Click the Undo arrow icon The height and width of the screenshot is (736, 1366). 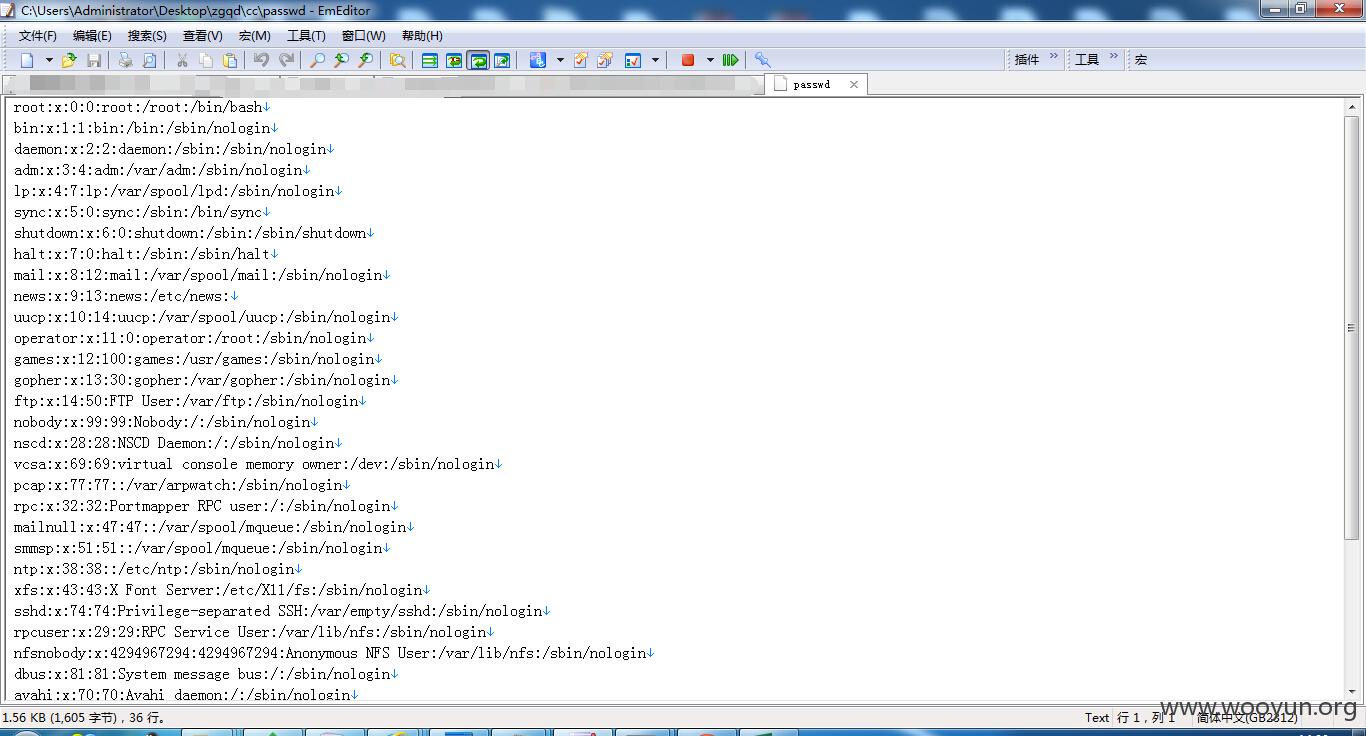[x=261, y=60]
